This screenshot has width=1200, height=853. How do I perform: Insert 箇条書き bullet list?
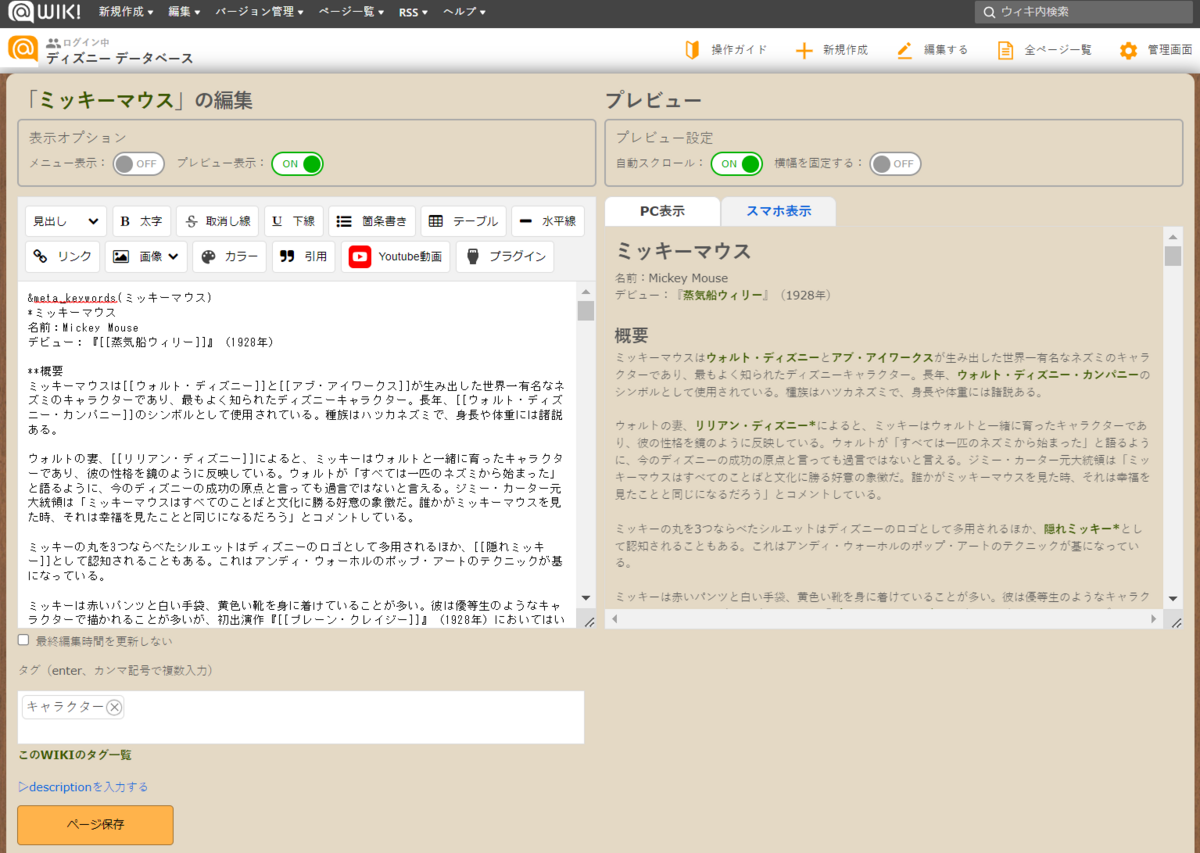click(372, 222)
